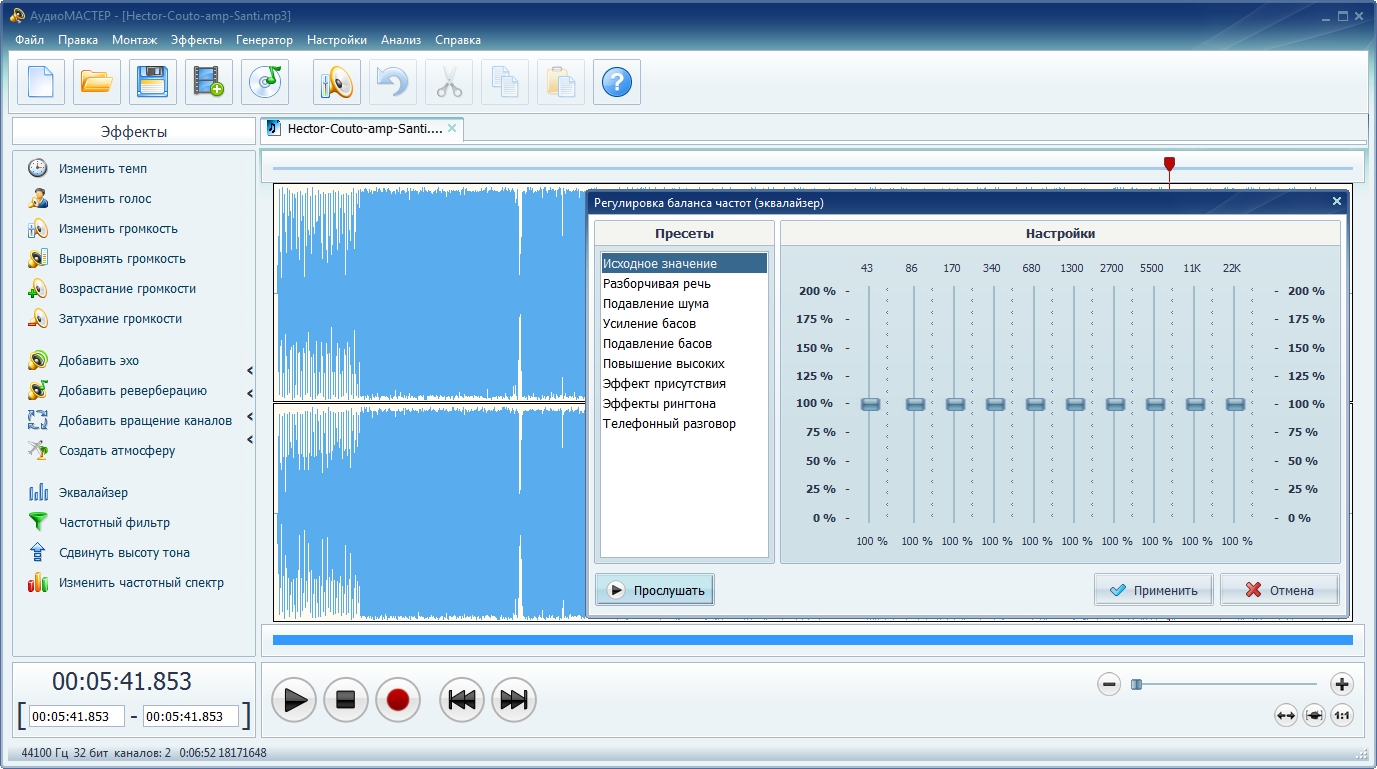Click the zoom in plus button

tap(1341, 684)
